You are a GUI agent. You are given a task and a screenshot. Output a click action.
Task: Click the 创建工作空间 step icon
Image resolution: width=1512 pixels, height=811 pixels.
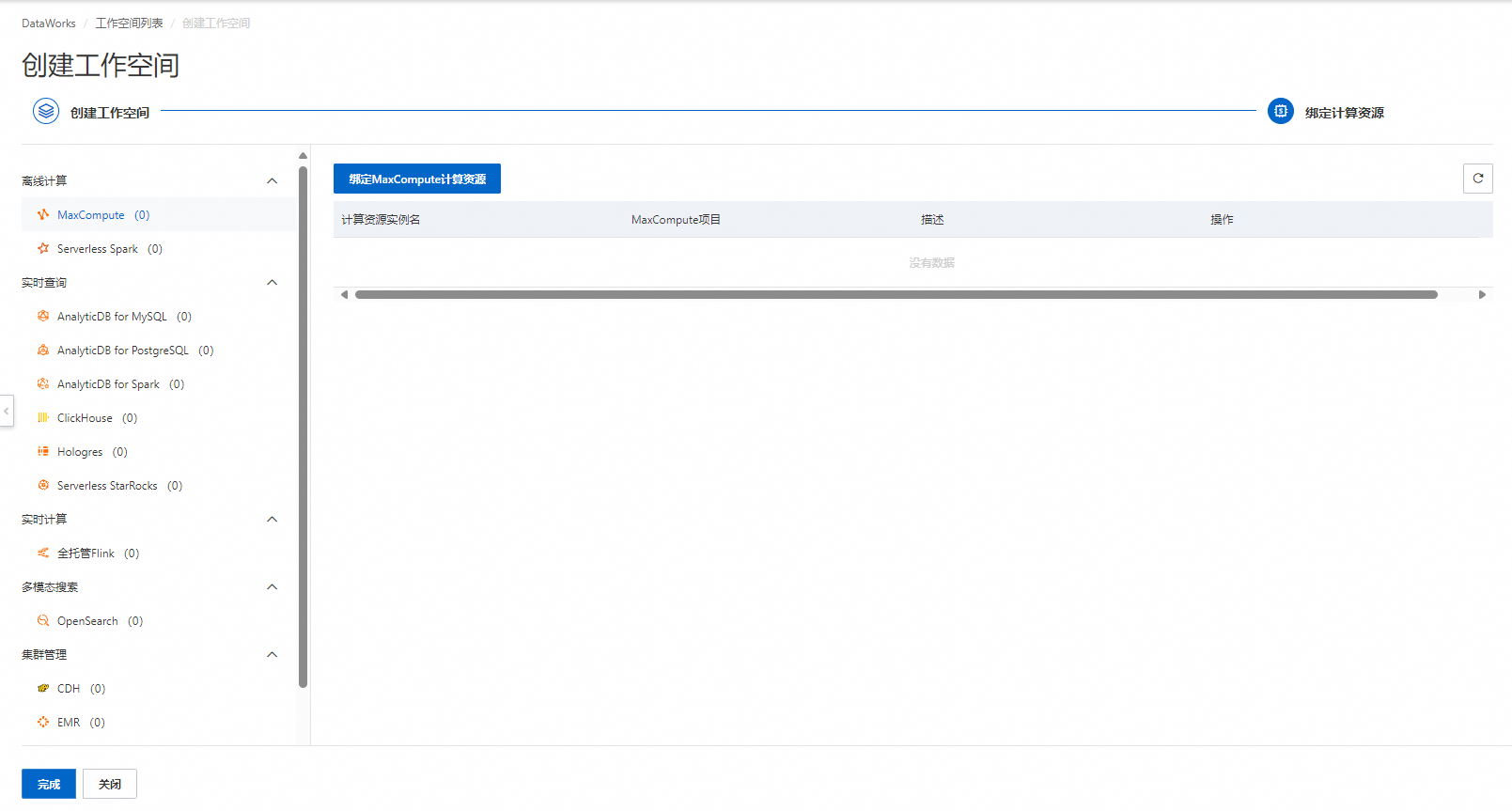[x=46, y=111]
